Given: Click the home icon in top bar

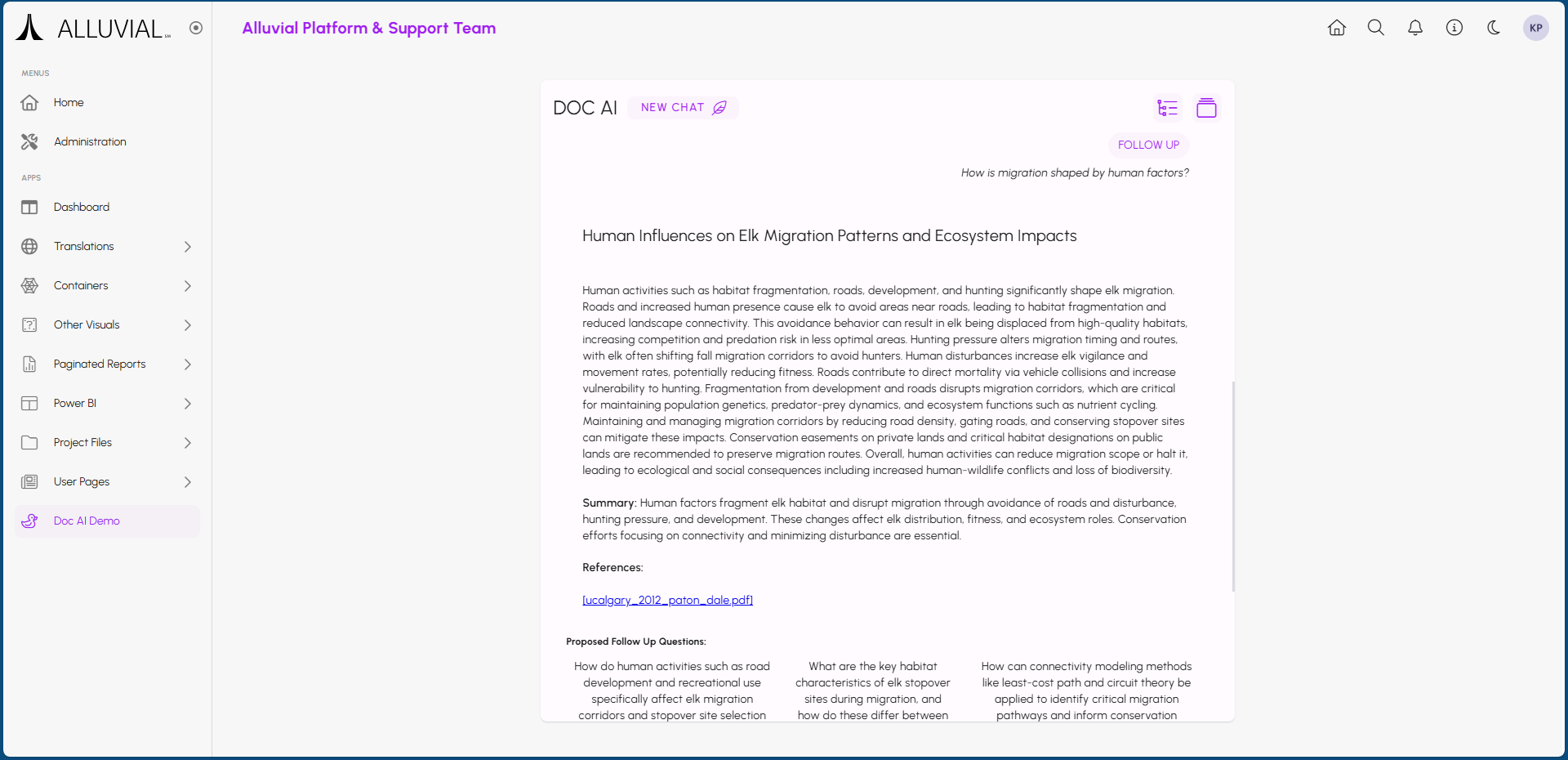Looking at the screenshot, I should pyautogui.click(x=1337, y=28).
